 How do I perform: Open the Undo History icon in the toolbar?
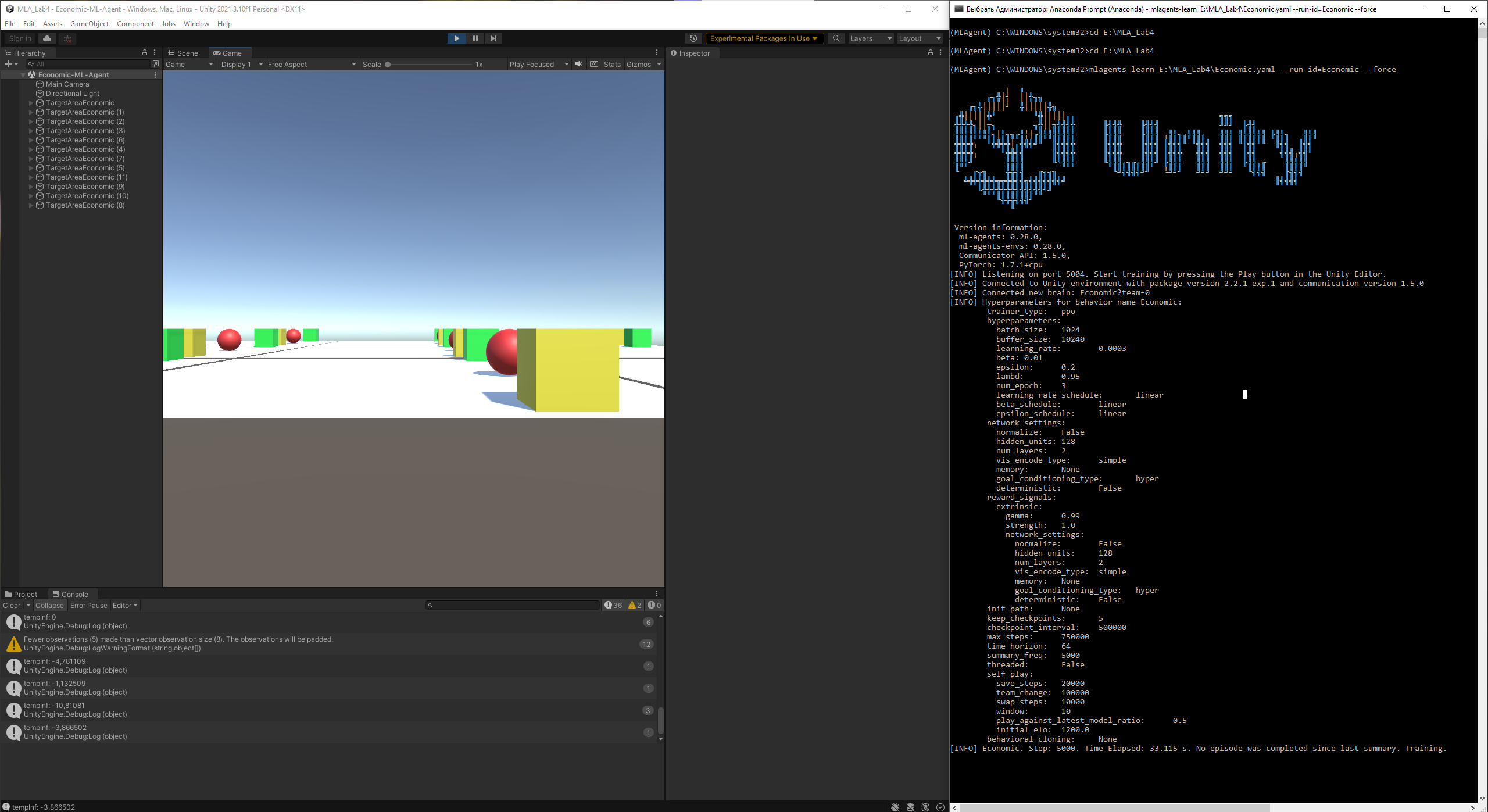click(693, 38)
